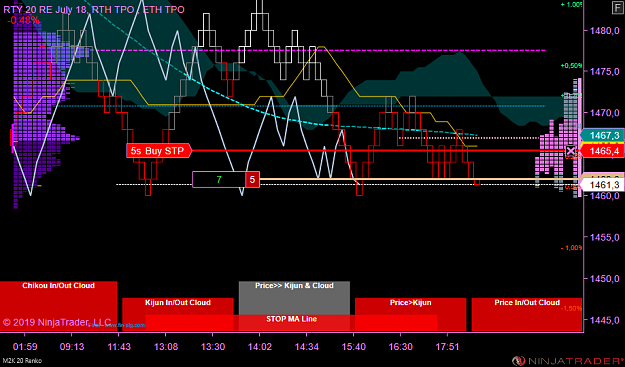Click the -0.48% change value
The image size is (625, 367).
tap(23, 20)
